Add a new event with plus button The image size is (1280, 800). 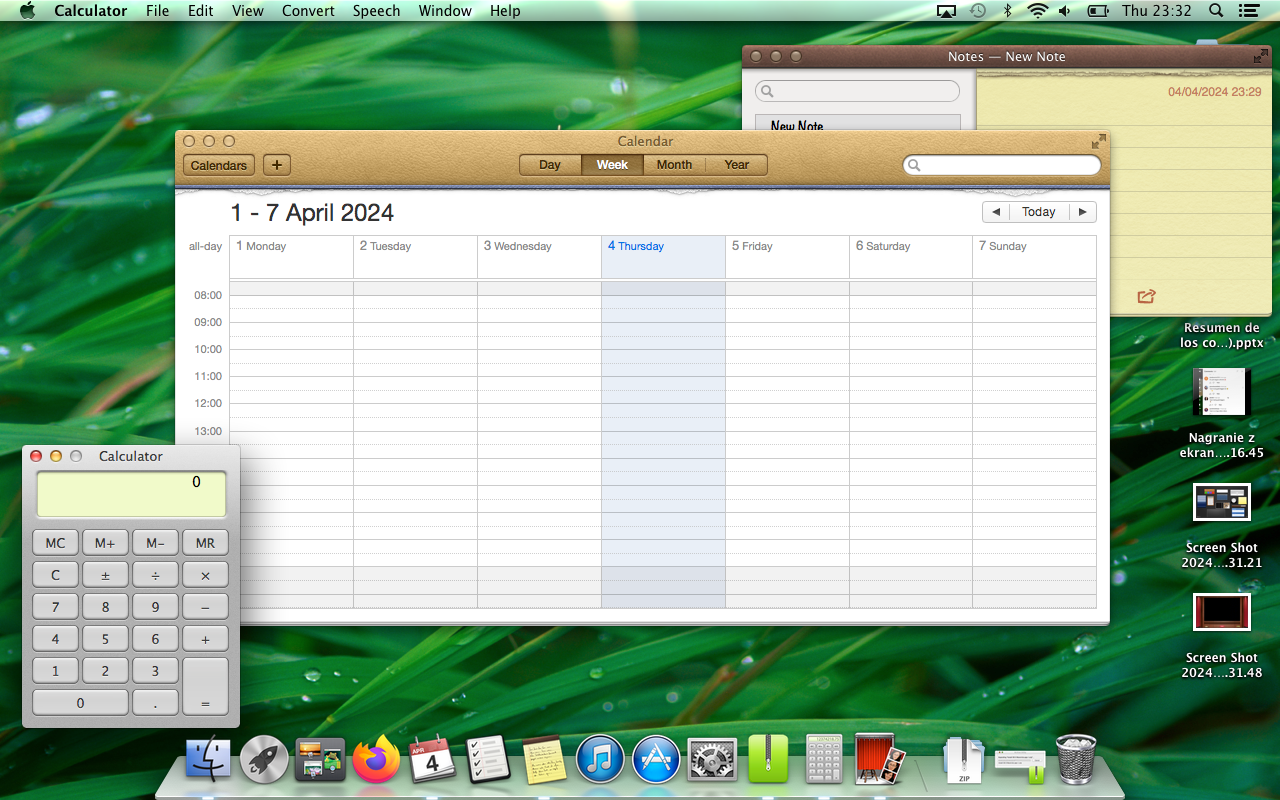pos(277,165)
